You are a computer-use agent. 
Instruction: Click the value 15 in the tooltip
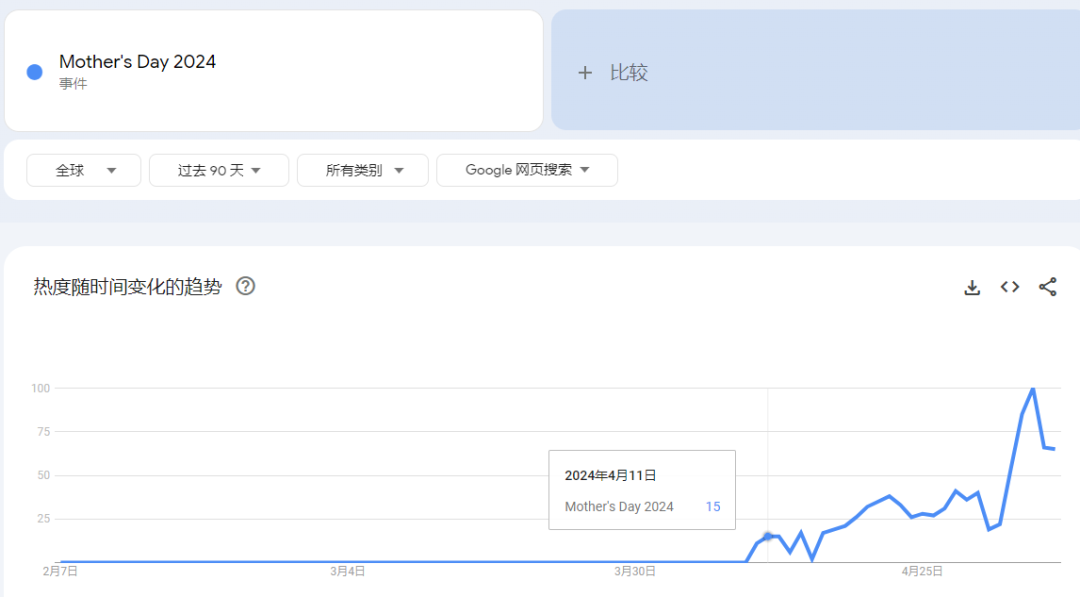(x=712, y=506)
